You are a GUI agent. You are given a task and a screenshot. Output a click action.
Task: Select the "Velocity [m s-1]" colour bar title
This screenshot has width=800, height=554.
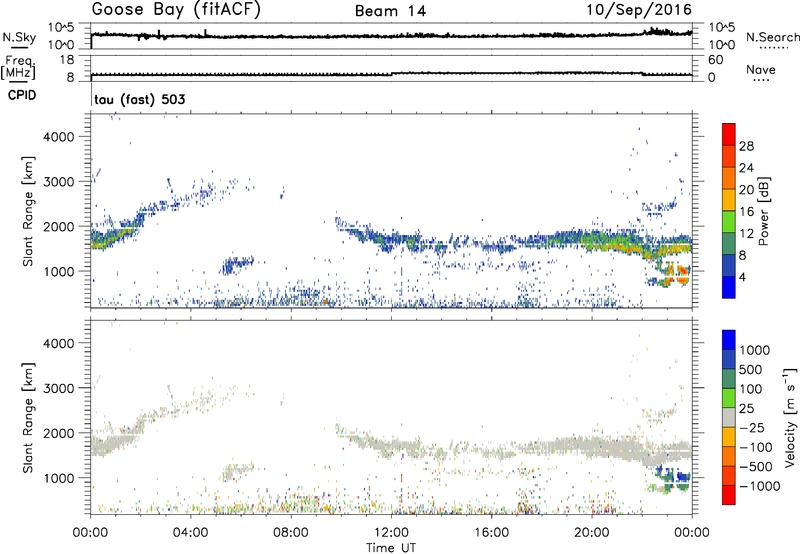click(790, 417)
